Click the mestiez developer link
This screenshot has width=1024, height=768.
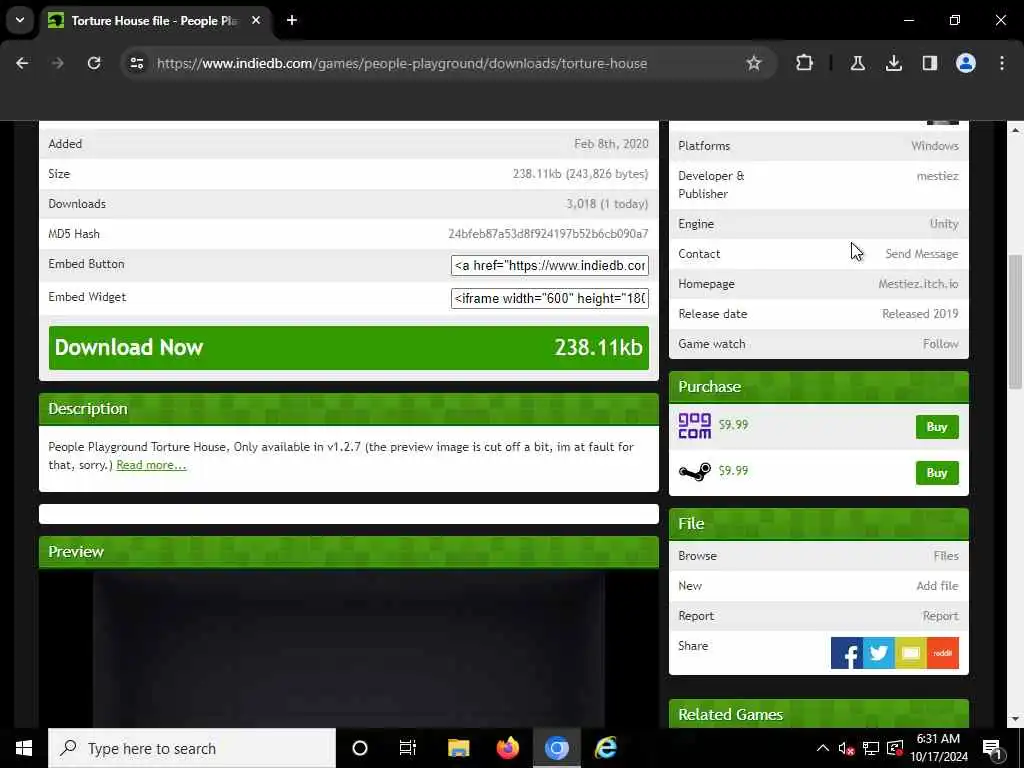(937, 176)
